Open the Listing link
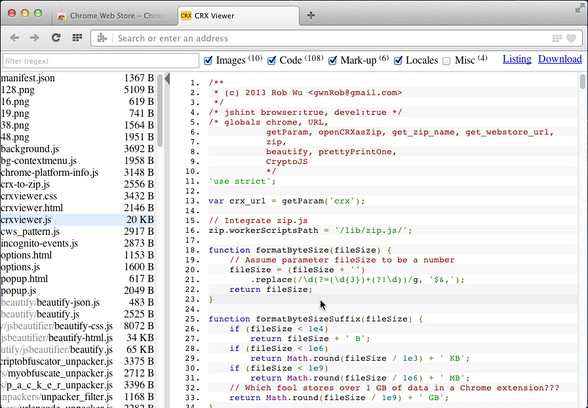 point(517,59)
